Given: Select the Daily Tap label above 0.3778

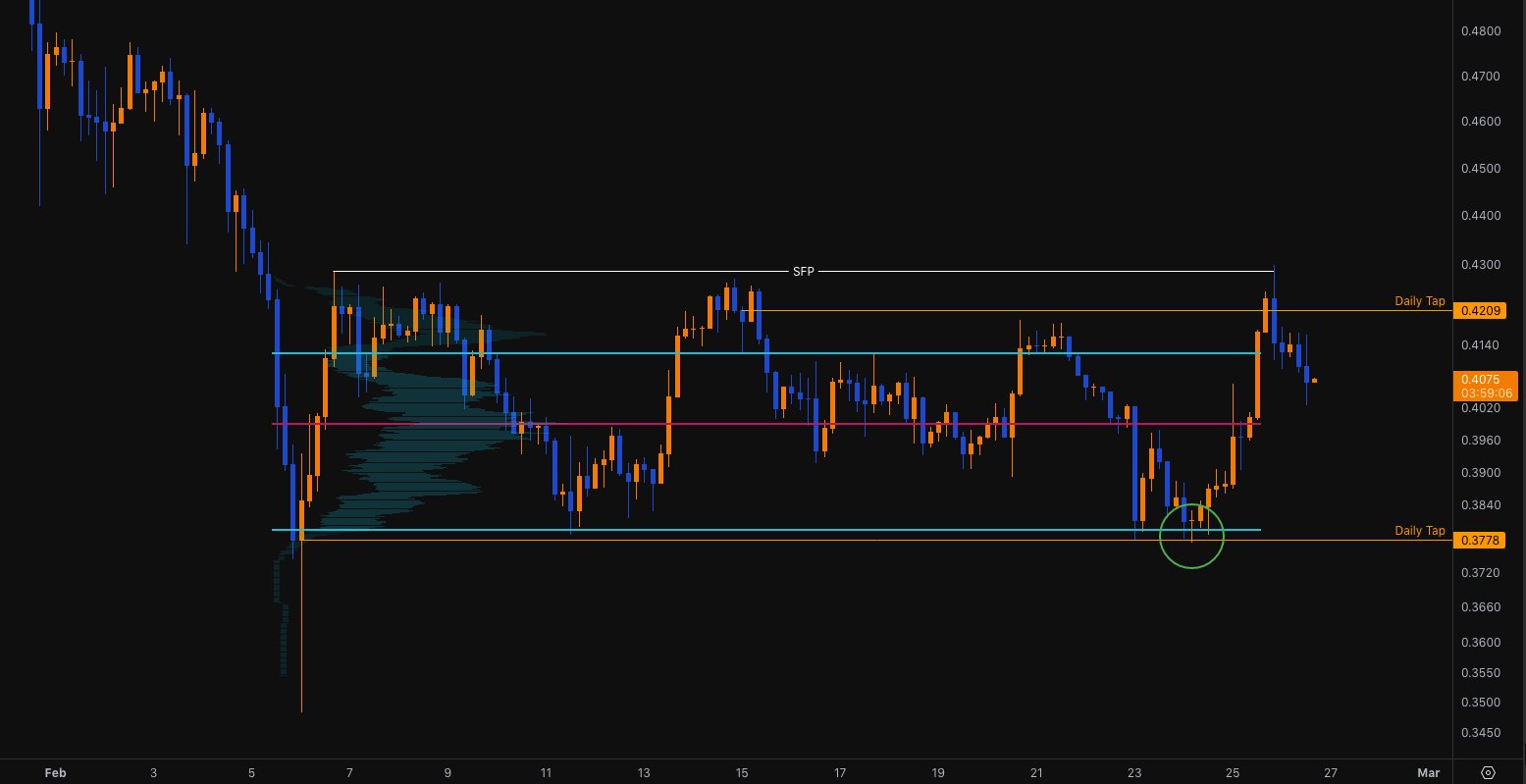Looking at the screenshot, I should point(1420,531).
